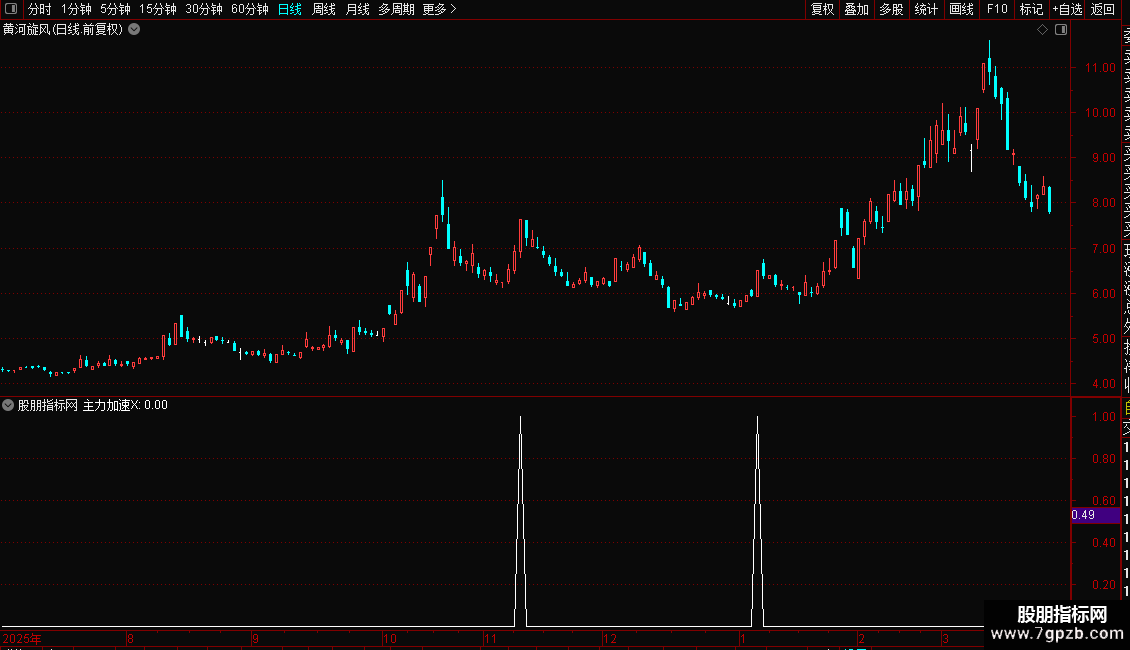Select the 1分钟 period
The image size is (1130, 650).
(76, 9)
